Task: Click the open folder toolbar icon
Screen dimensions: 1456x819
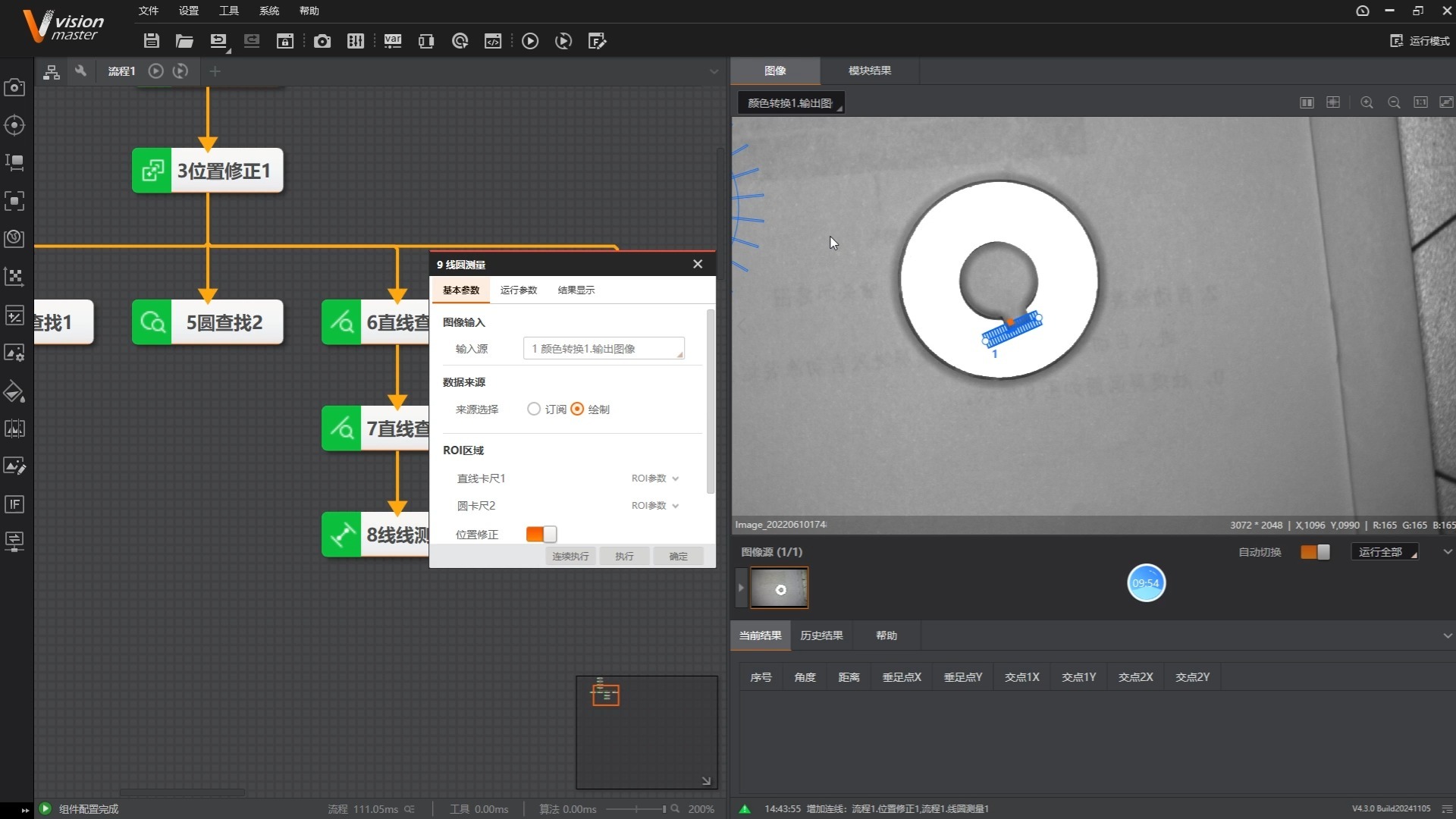Action: click(184, 41)
